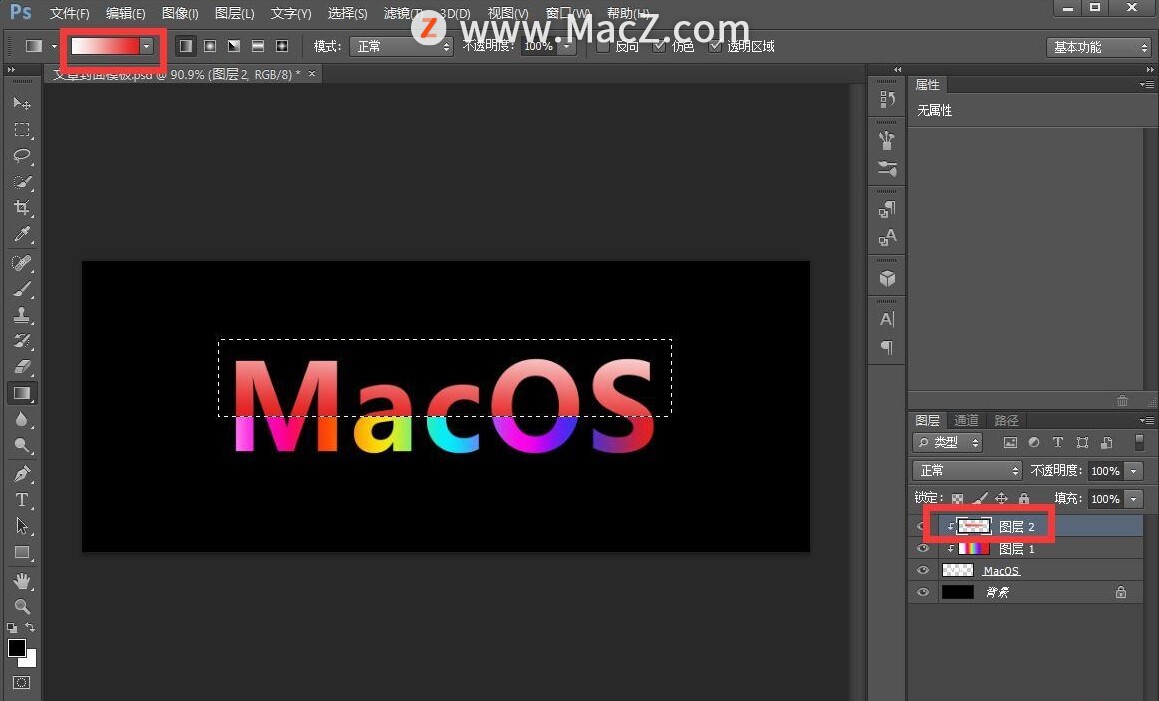This screenshot has height=701, width=1159.
Task: Click the background color swatch
Action: tap(30, 660)
